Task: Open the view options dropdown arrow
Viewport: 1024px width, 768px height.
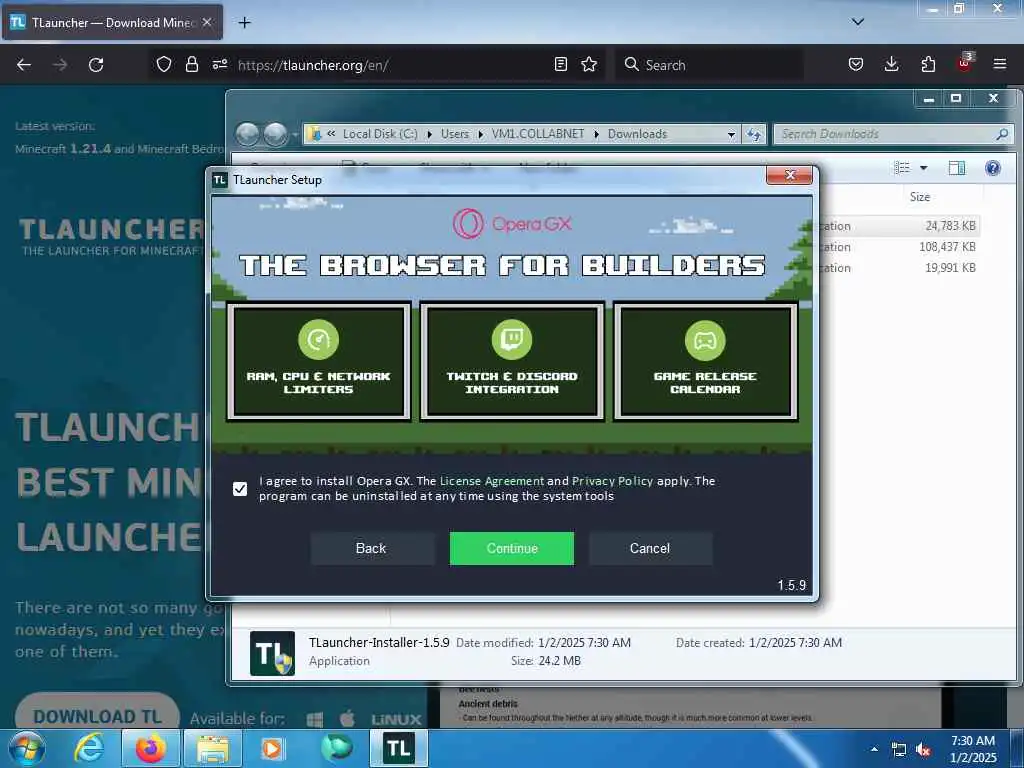Action: (x=923, y=168)
